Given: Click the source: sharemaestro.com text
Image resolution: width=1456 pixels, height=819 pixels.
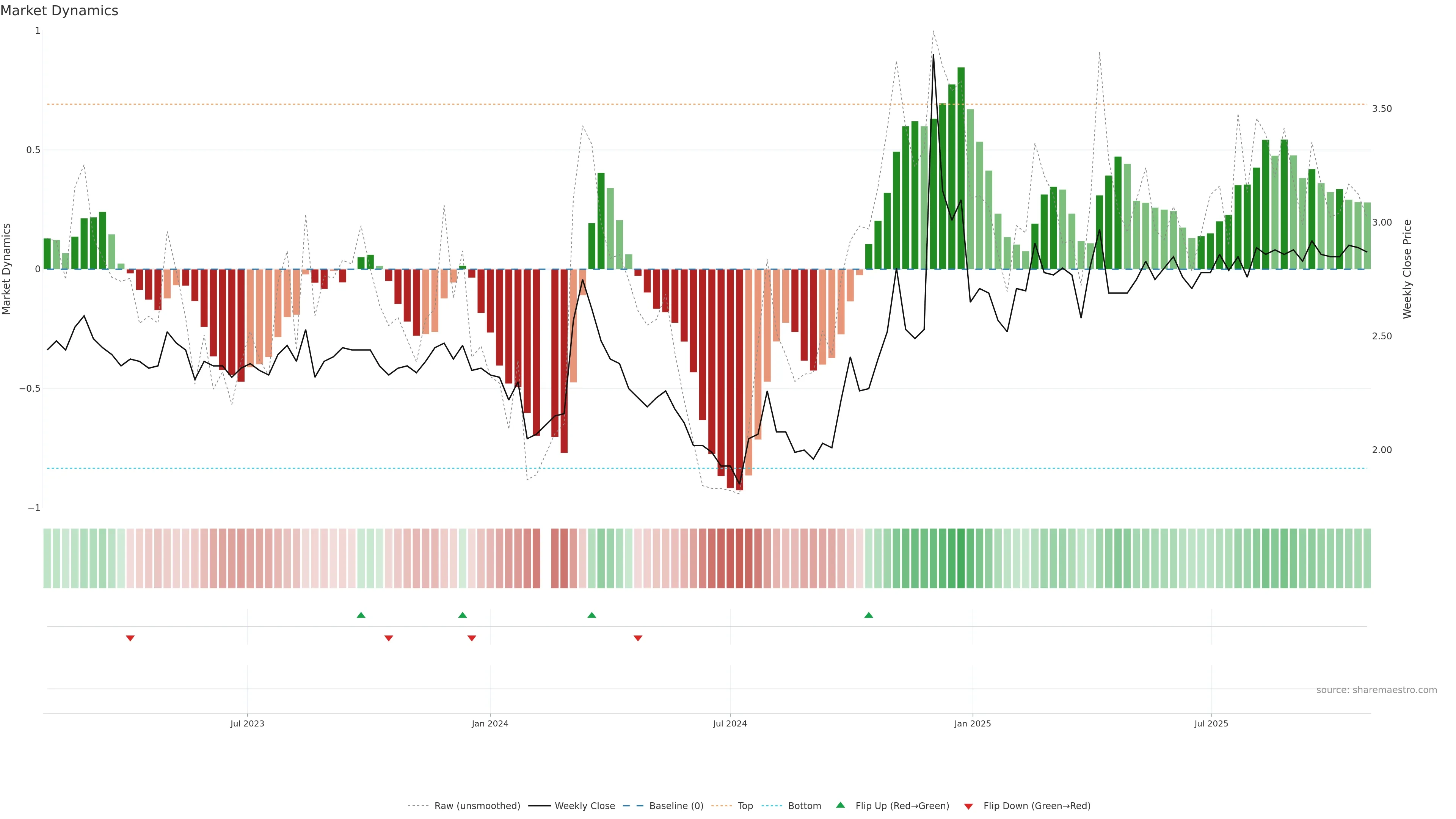Looking at the screenshot, I should pyautogui.click(x=1376, y=690).
